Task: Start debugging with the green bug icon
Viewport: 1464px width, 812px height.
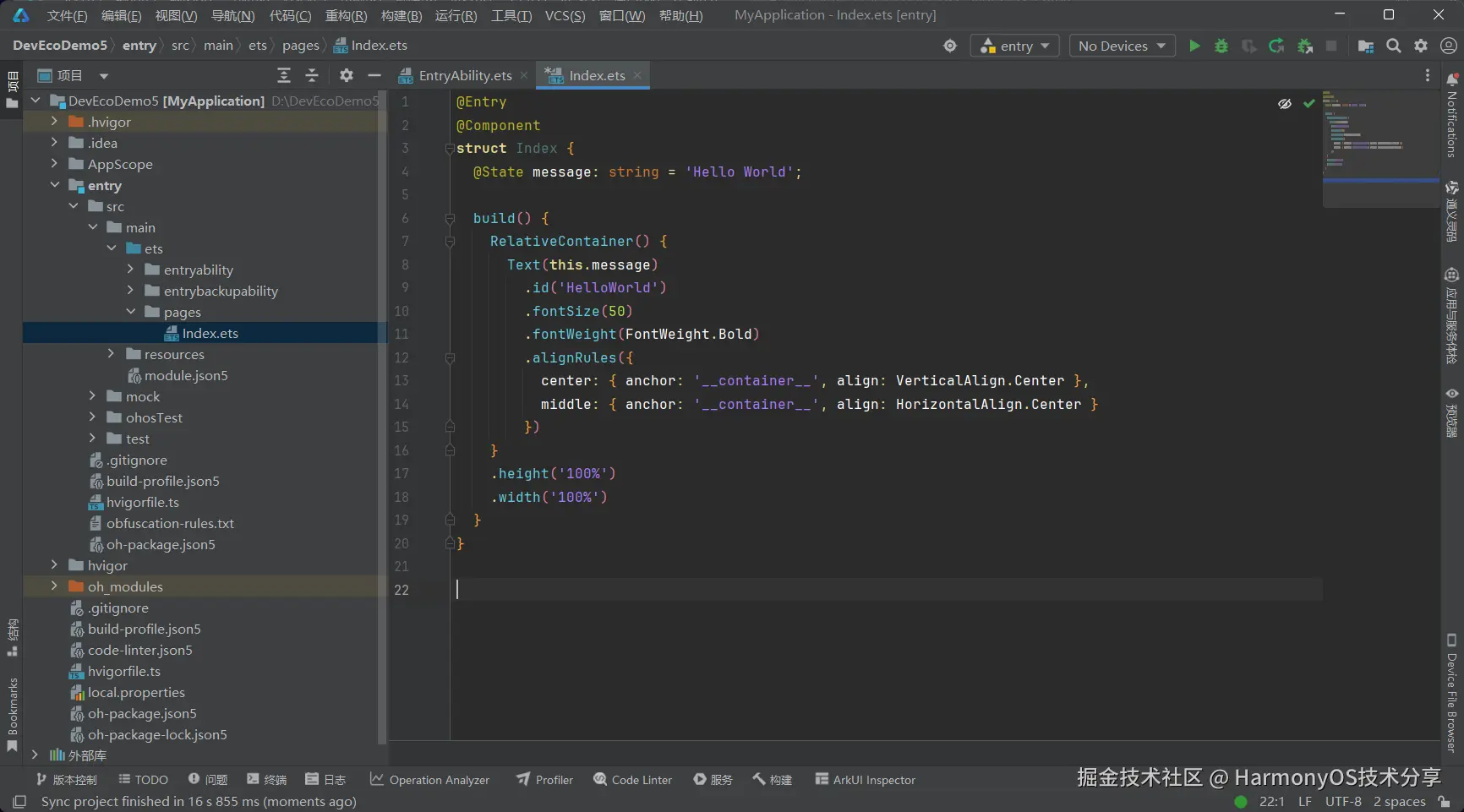Action: coord(1221,46)
